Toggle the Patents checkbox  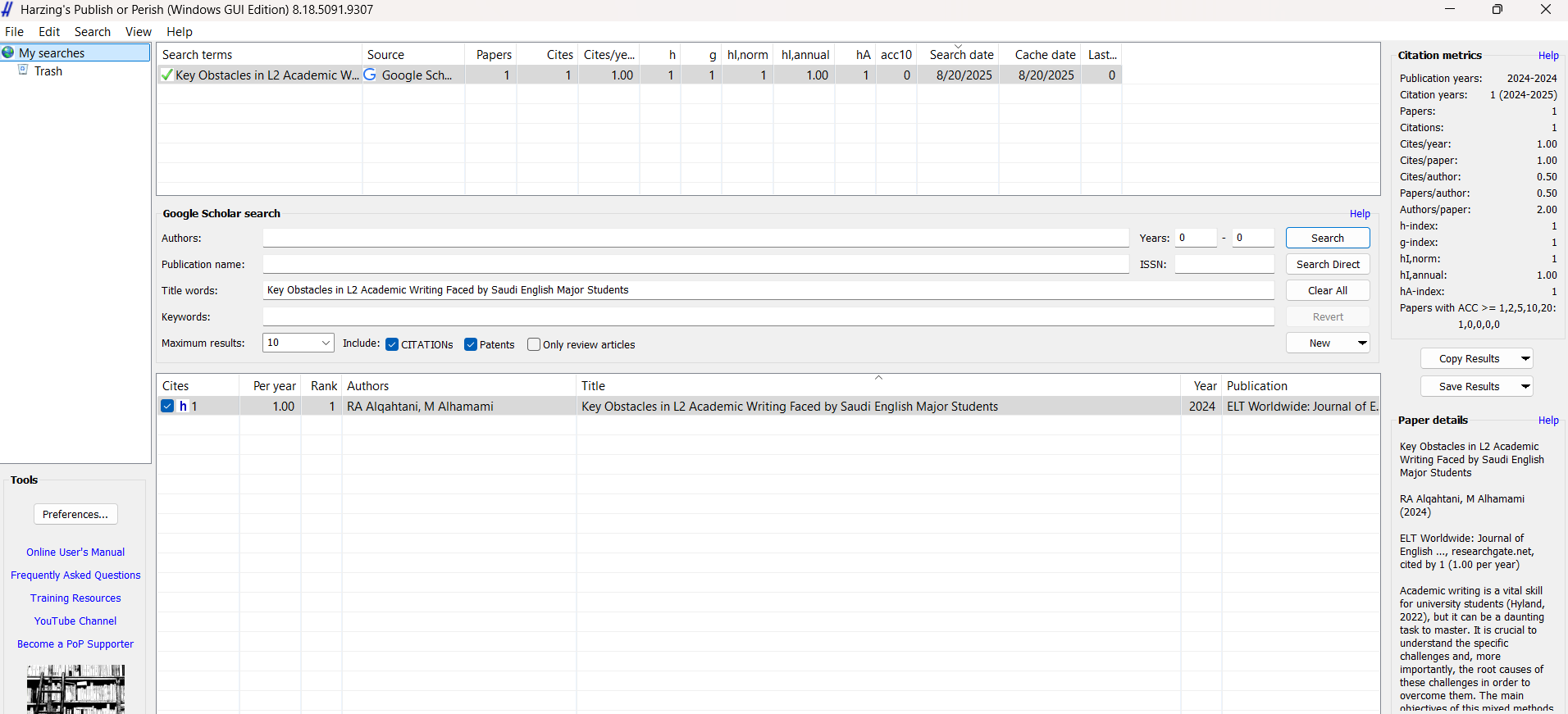471,344
